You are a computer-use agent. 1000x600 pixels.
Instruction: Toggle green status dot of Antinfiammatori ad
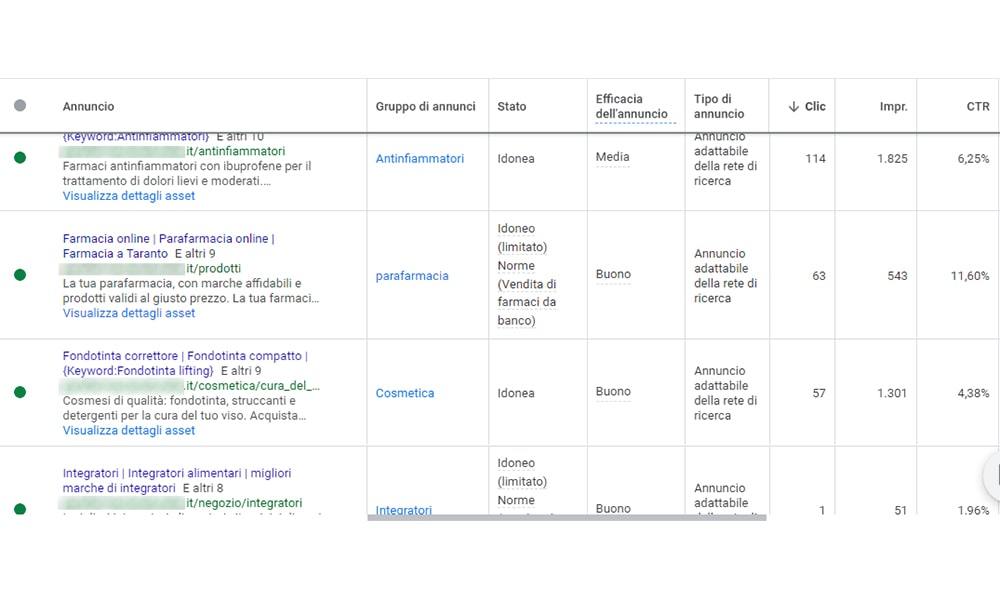point(20,157)
